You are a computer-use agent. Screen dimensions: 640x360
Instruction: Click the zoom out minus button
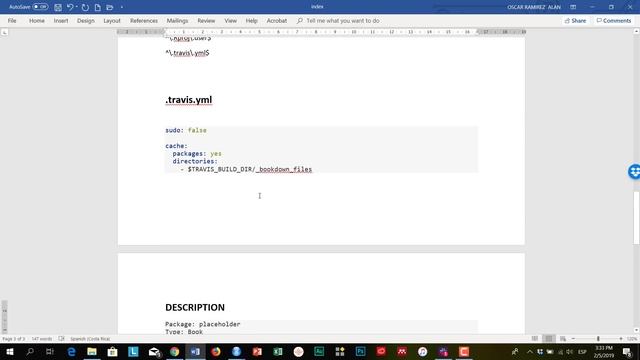(x=573, y=339)
